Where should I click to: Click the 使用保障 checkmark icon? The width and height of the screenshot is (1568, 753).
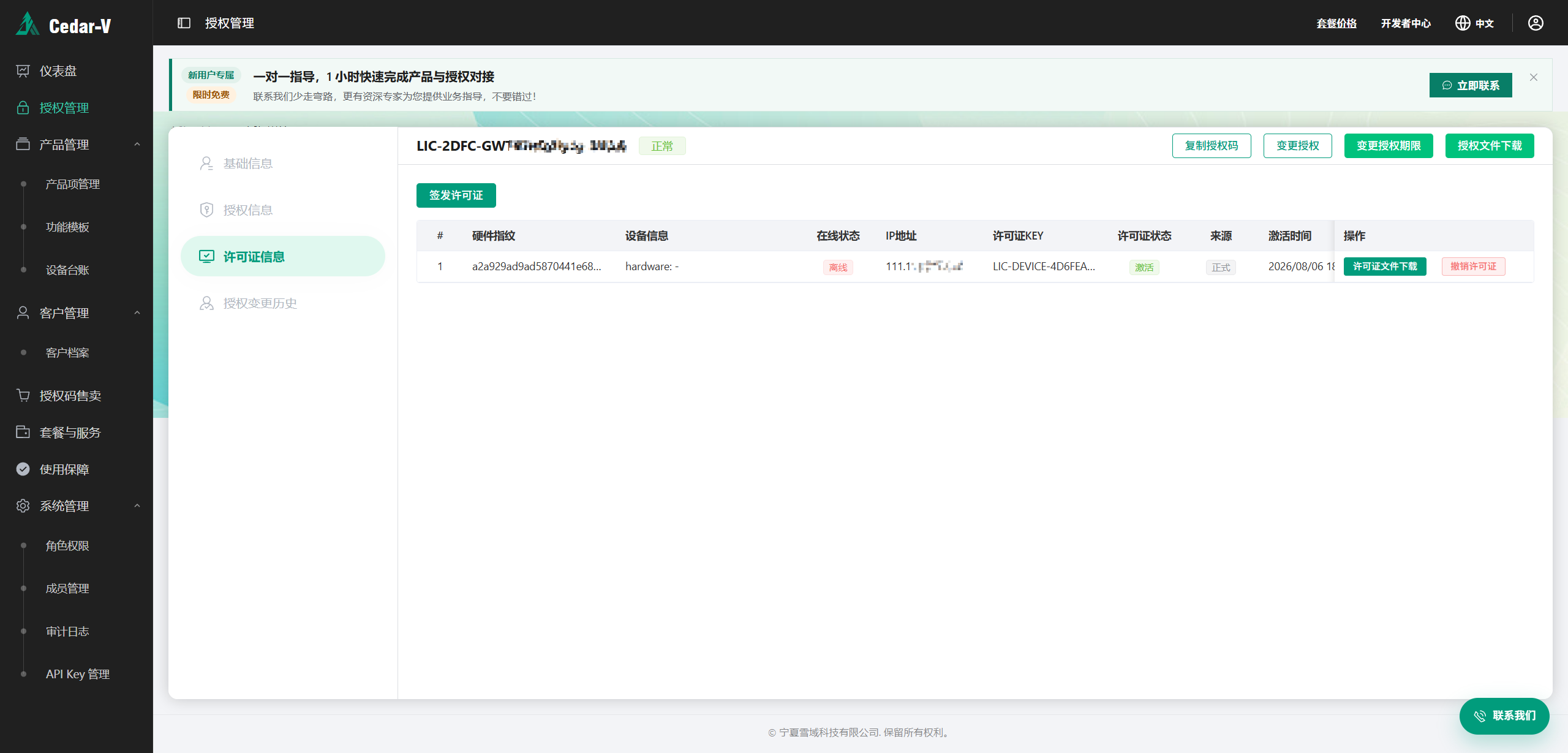coord(23,469)
